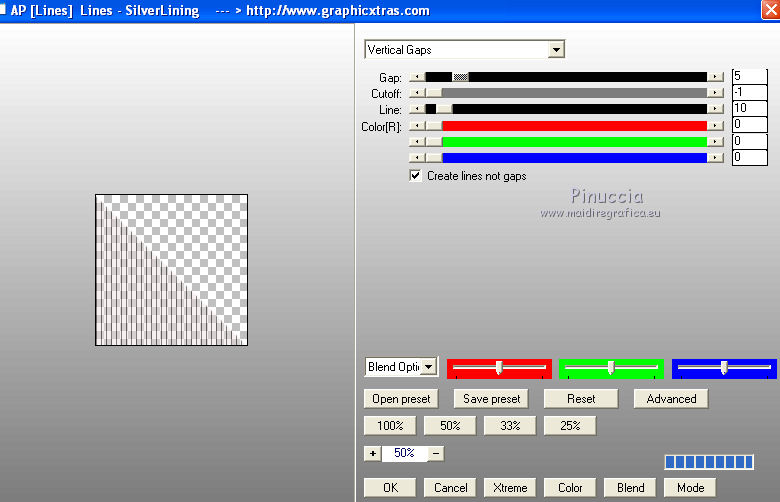Click the plus zoom-in button
The image size is (780, 502).
(x=373, y=453)
